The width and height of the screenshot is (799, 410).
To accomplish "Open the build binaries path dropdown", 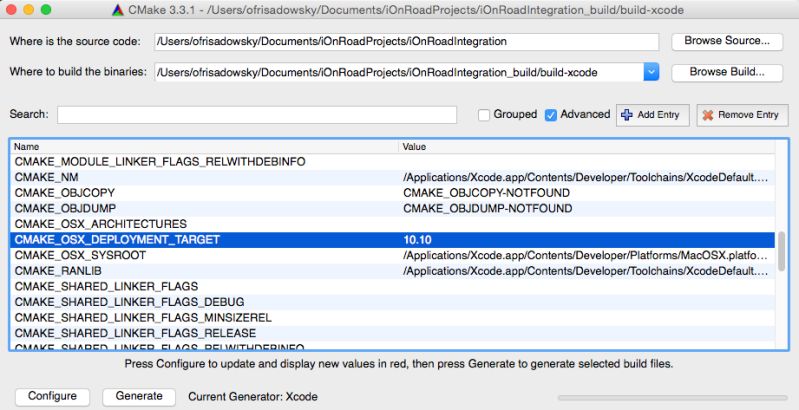I will click(651, 72).
